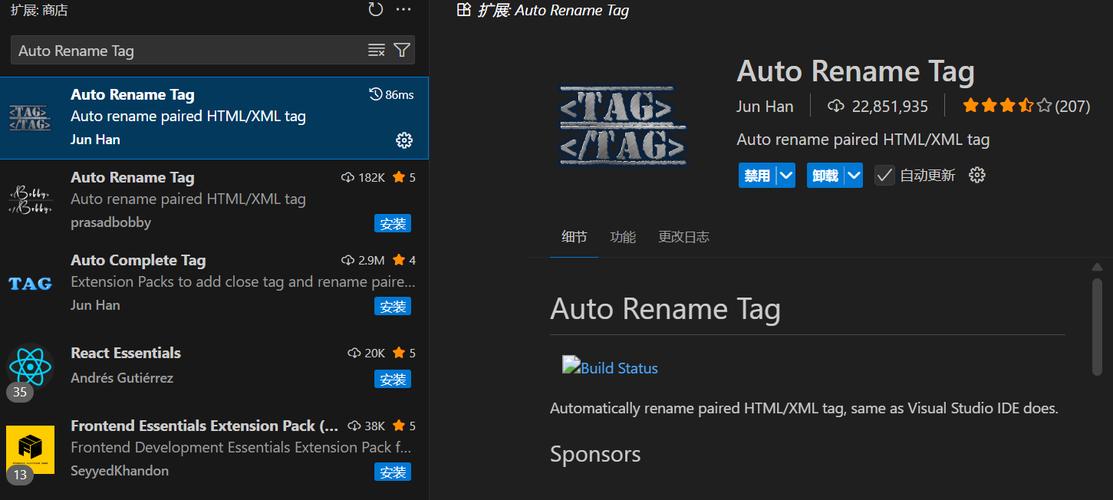Select the 扩展: Auto Rename Tag editor tab
The image size is (1113, 500).
[543, 10]
